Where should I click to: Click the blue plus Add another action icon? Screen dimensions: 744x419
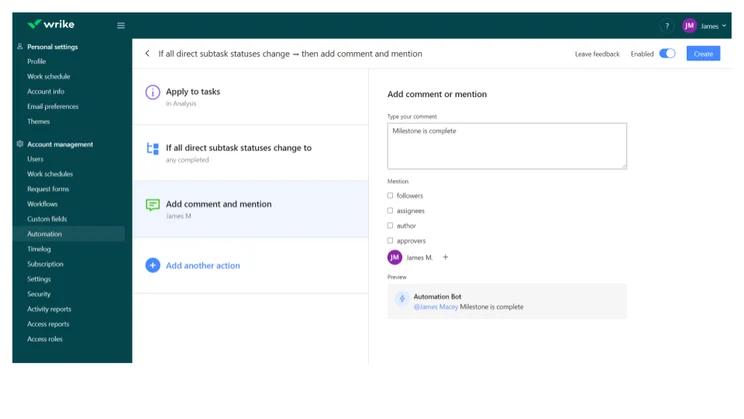pos(152,265)
